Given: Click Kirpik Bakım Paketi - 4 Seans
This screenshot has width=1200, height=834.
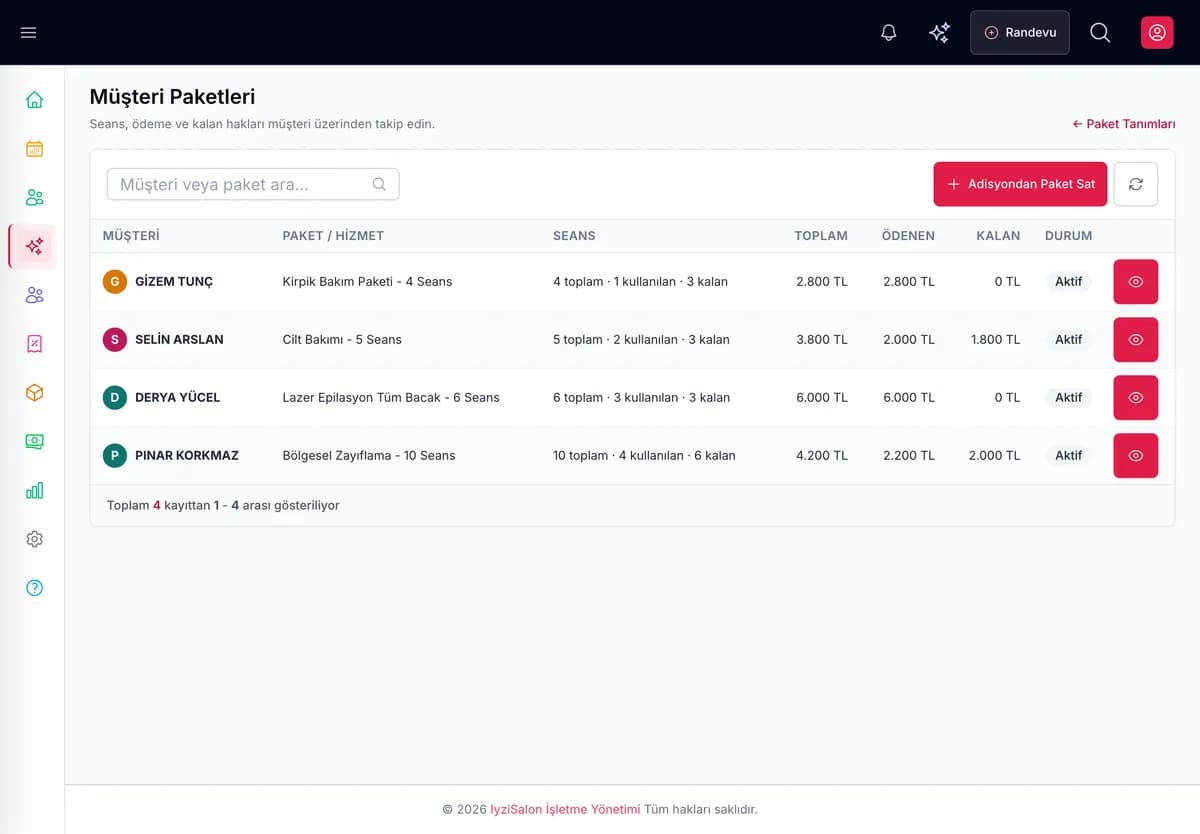Looking at the screenshot, I should [x=368, y=282].
